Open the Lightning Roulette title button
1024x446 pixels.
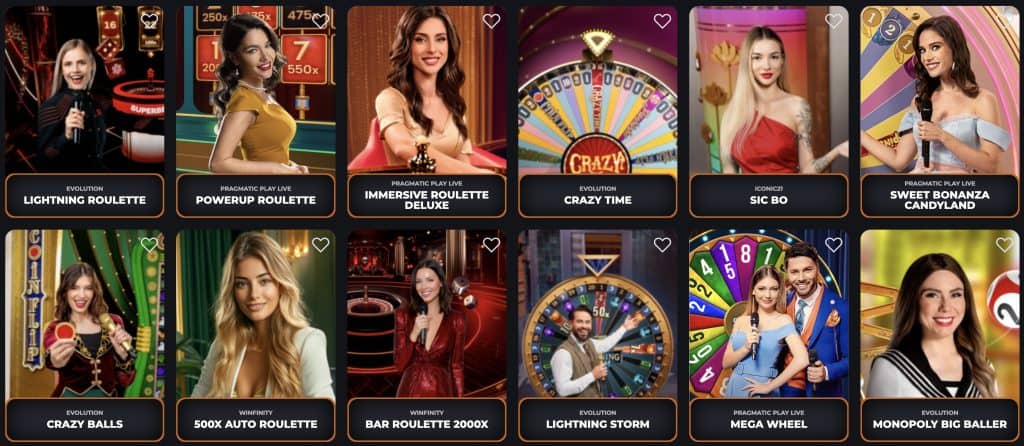click(85, 195)
